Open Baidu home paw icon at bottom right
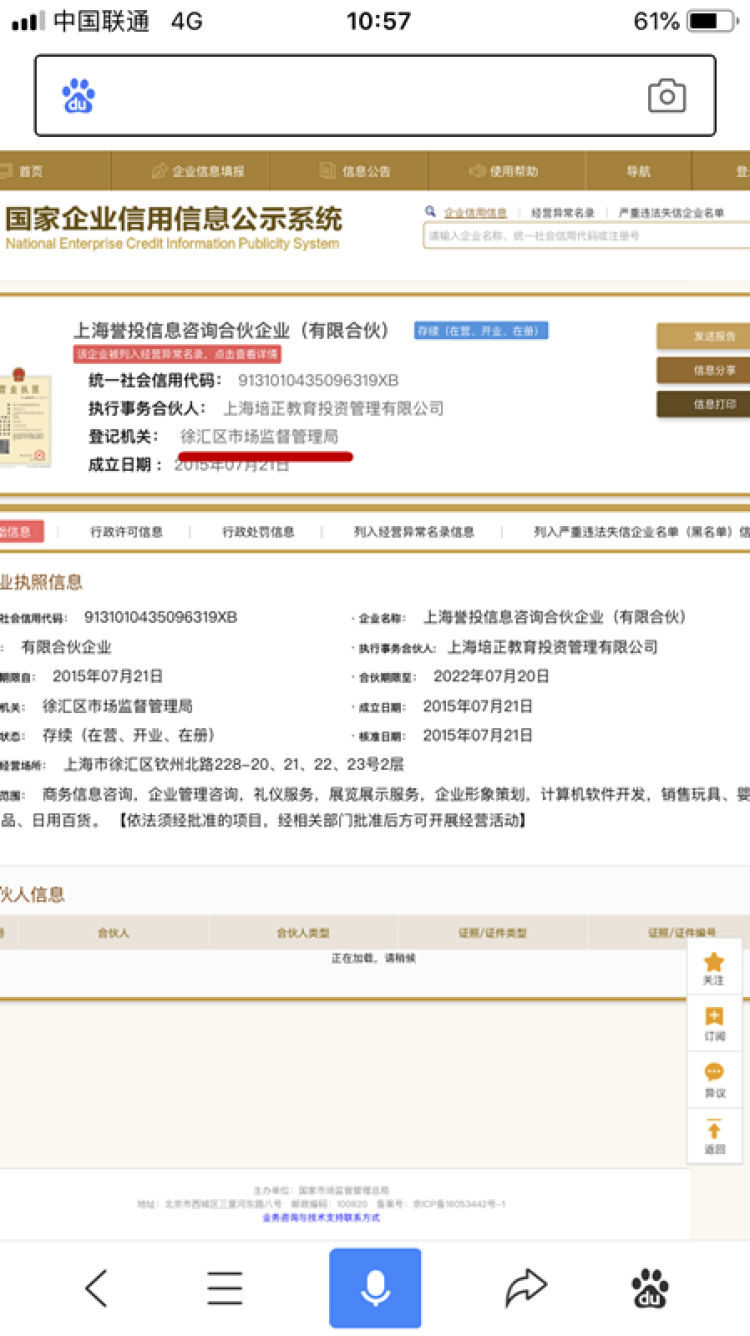The width and height of the screenshot is (750, 1336). [x=650, y=1288]
